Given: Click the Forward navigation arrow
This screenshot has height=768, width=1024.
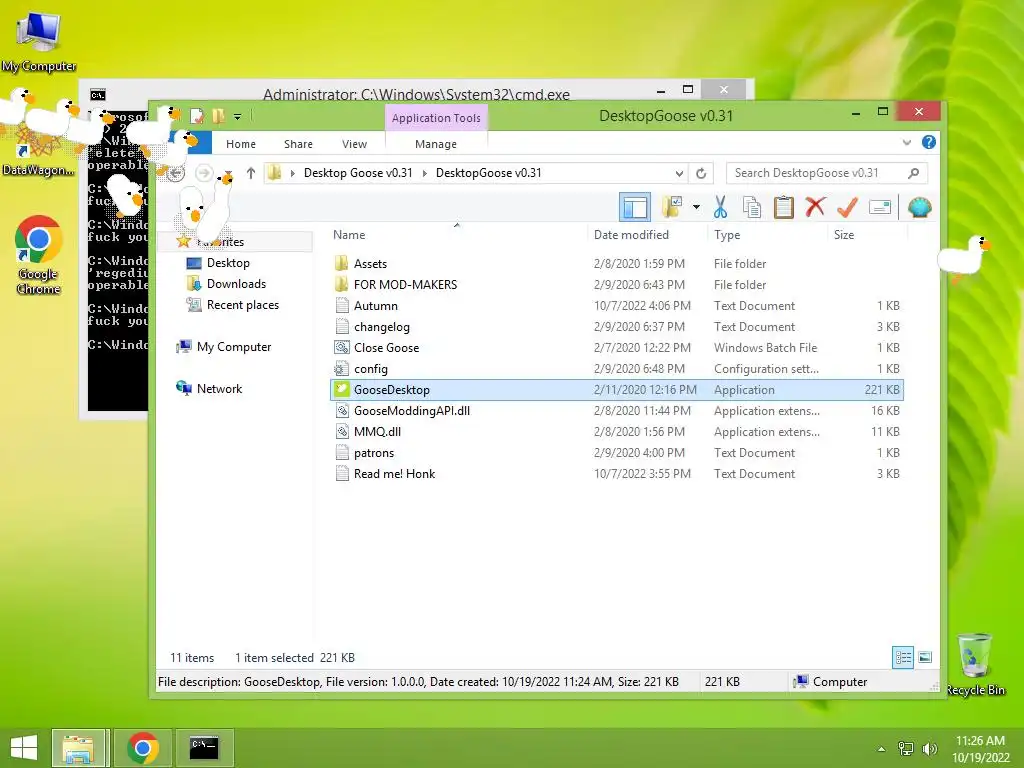Looking at the screenshot, I should pyautogui.click(x=204, y=173).
